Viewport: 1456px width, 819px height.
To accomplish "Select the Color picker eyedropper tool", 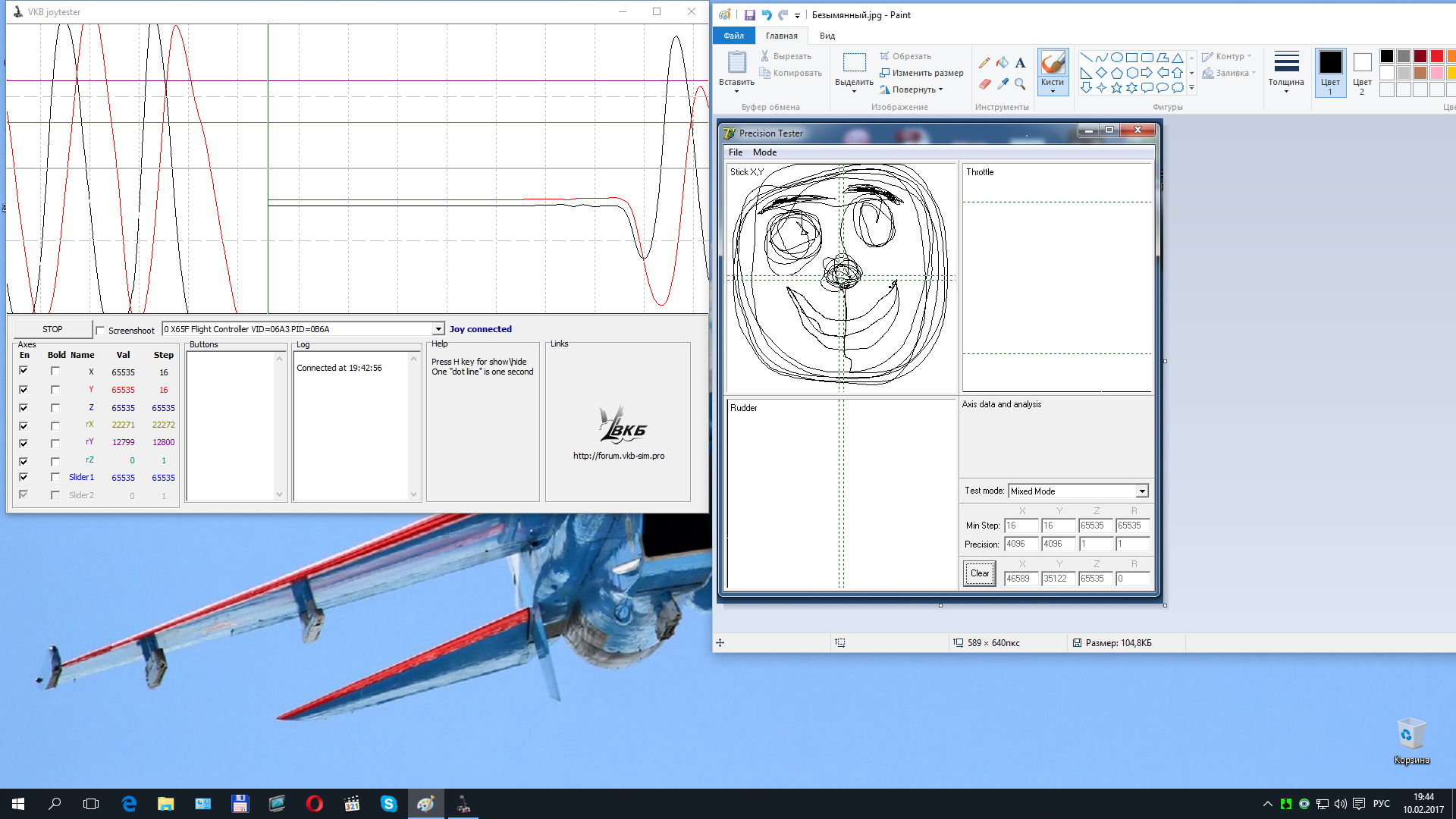I will 1003,83.
